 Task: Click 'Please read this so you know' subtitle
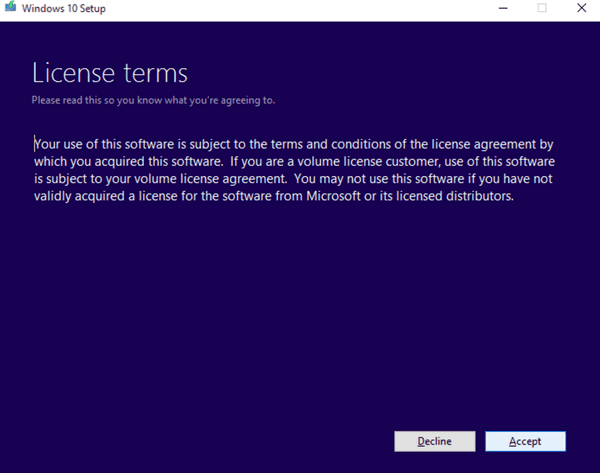[153, 100]
